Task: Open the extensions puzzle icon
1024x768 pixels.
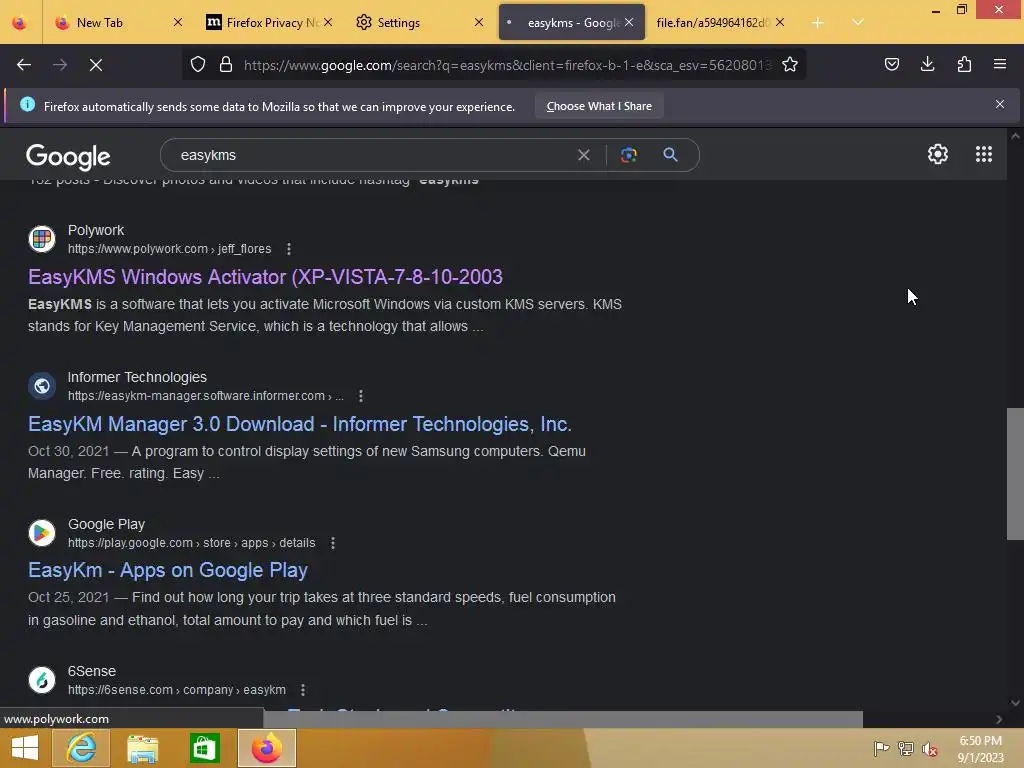Action: click(x=964, y=64)
